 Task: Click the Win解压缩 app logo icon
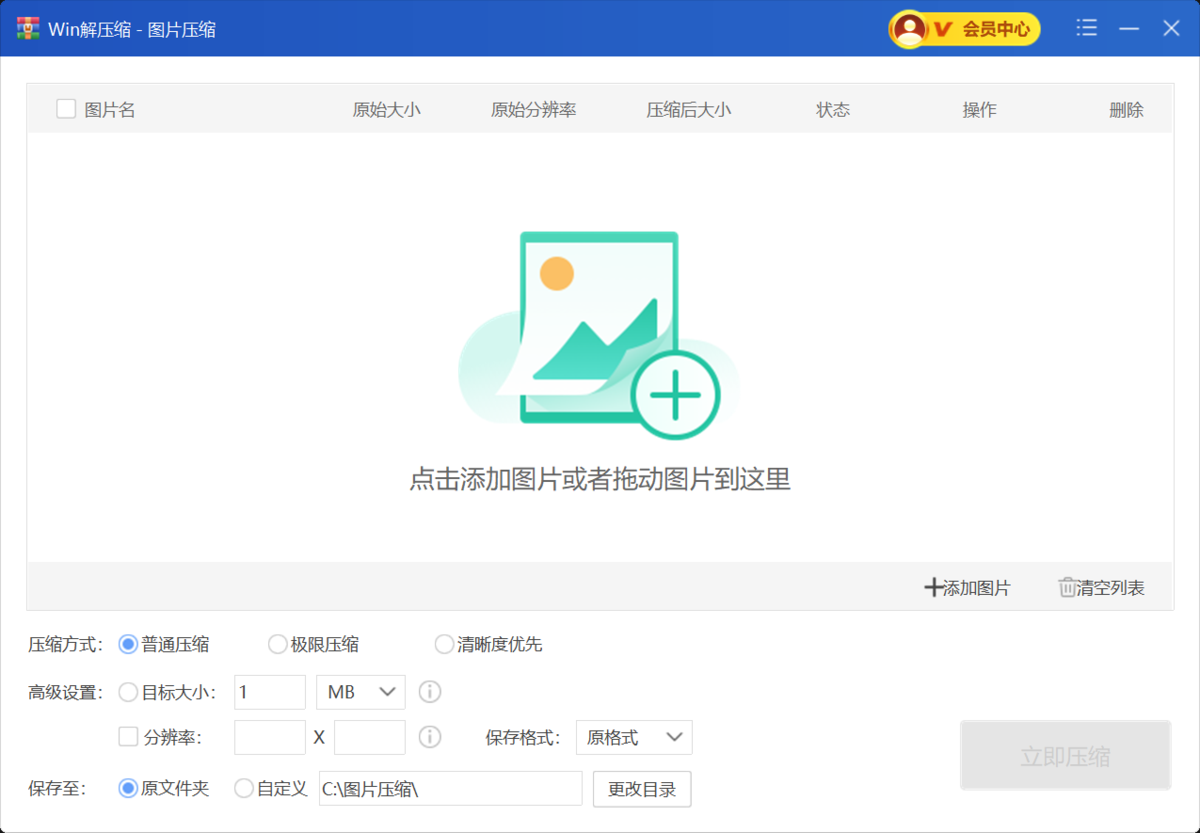click(x=28, y=29)
